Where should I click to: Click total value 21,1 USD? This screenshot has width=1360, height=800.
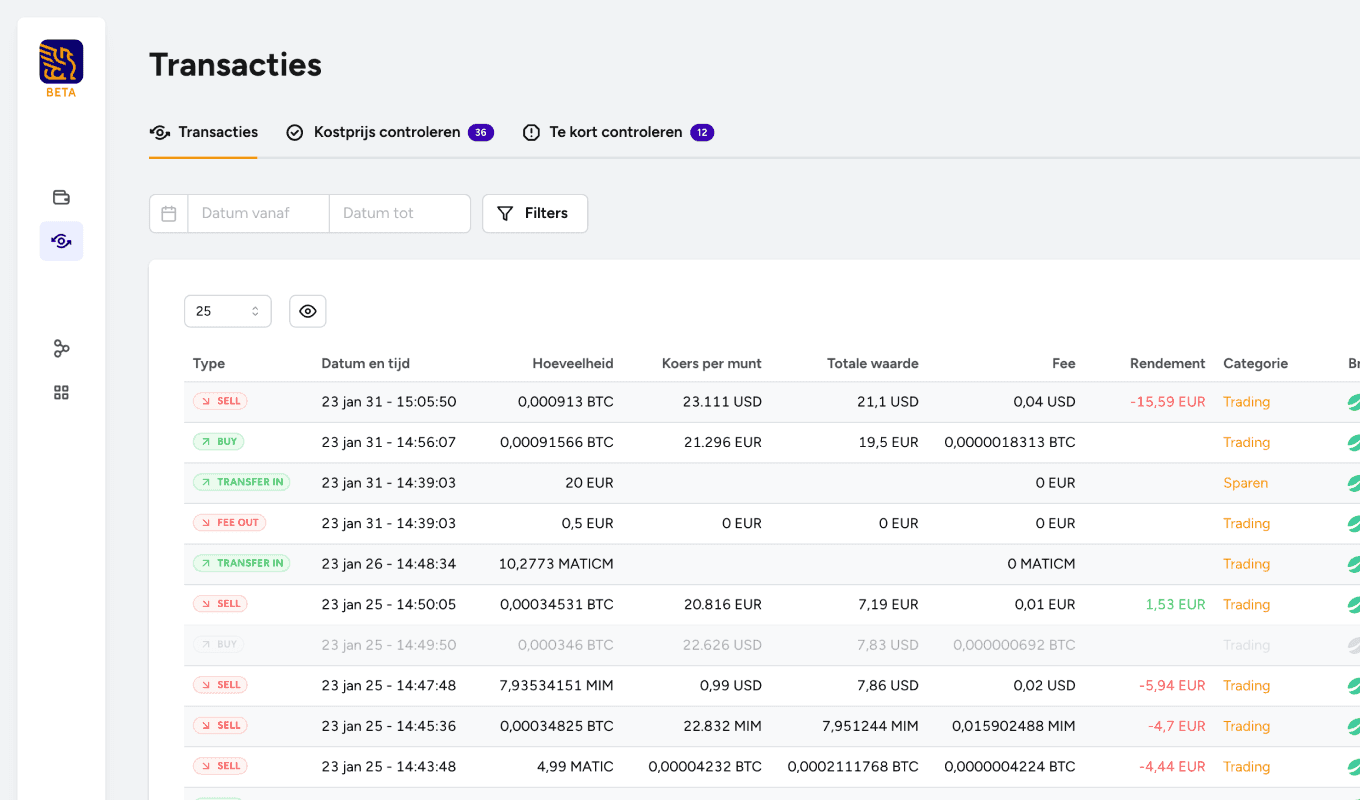tap(890, 402)
